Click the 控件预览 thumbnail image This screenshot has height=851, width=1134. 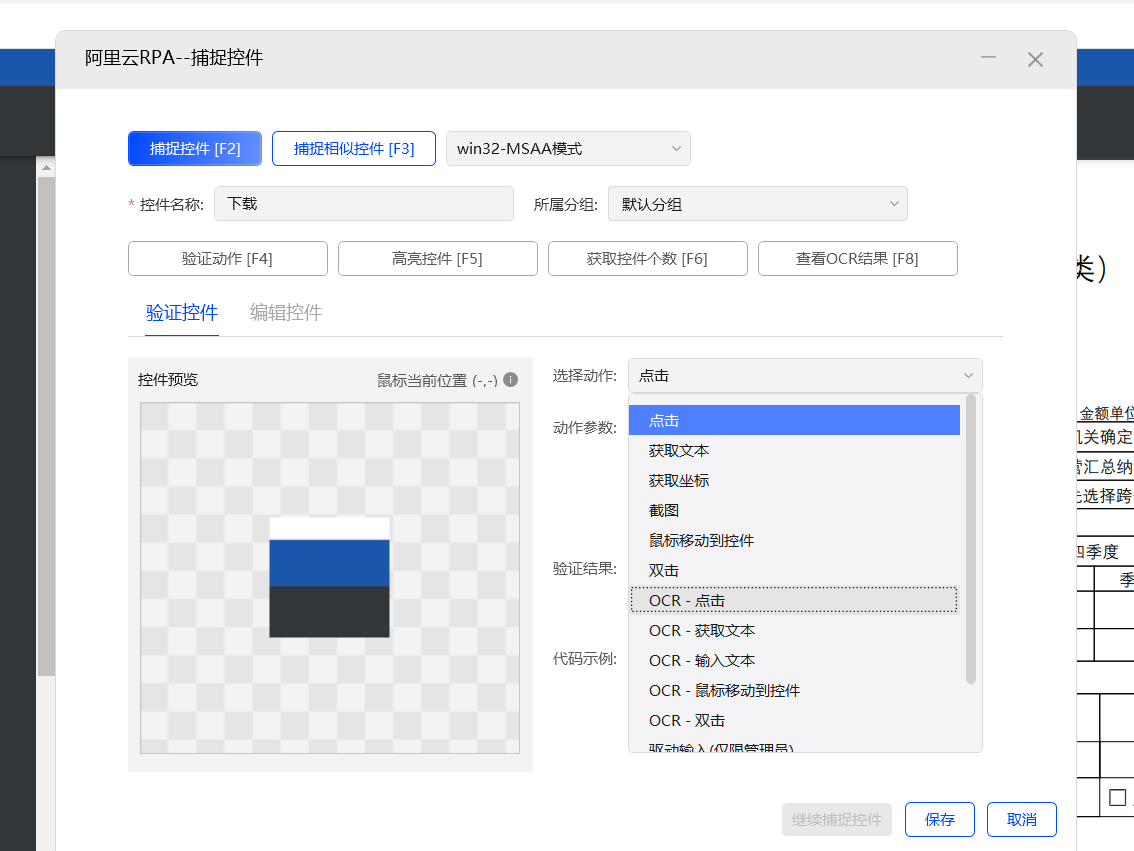(330, 577)
